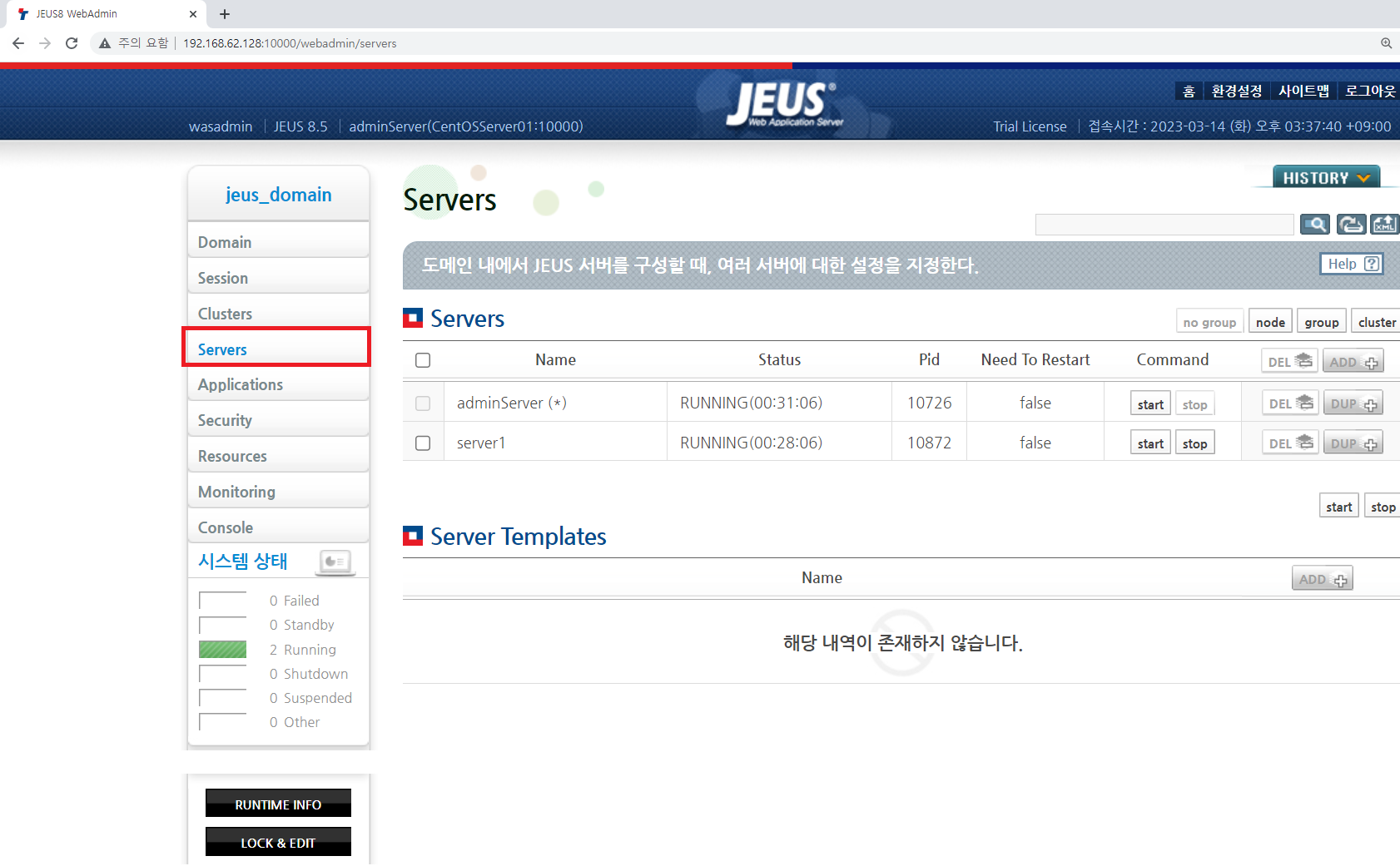Click ADD button in Server Templates
The image size is (1400, 866).
pyautogui.click(x=1323, y=579)
